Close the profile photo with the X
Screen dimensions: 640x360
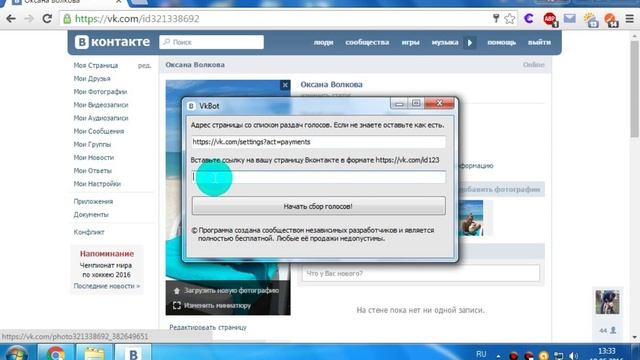point(285,85)
